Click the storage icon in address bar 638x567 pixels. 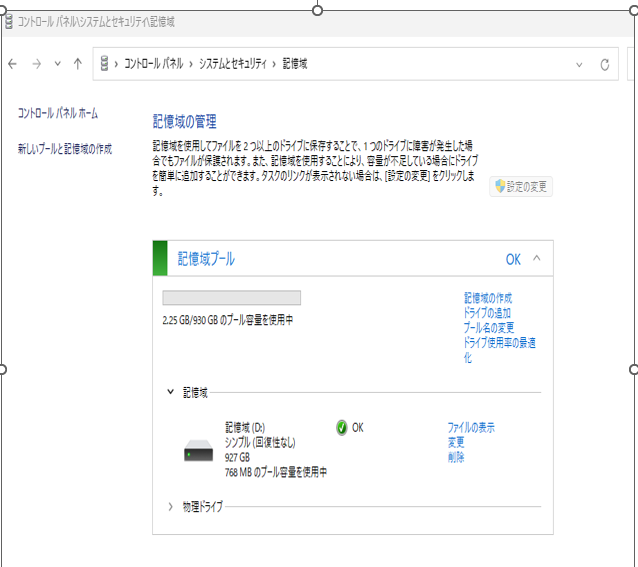pyautogui.click(x=104, y=64)
